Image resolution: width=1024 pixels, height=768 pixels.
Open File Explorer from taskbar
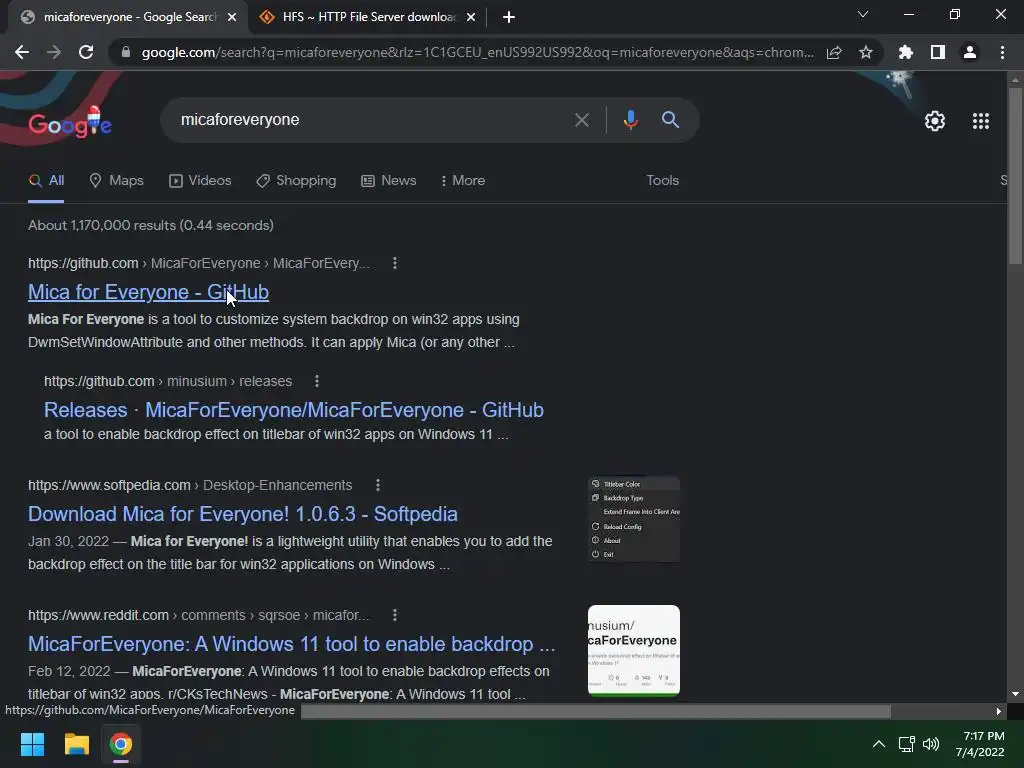(x=76, y=744)
